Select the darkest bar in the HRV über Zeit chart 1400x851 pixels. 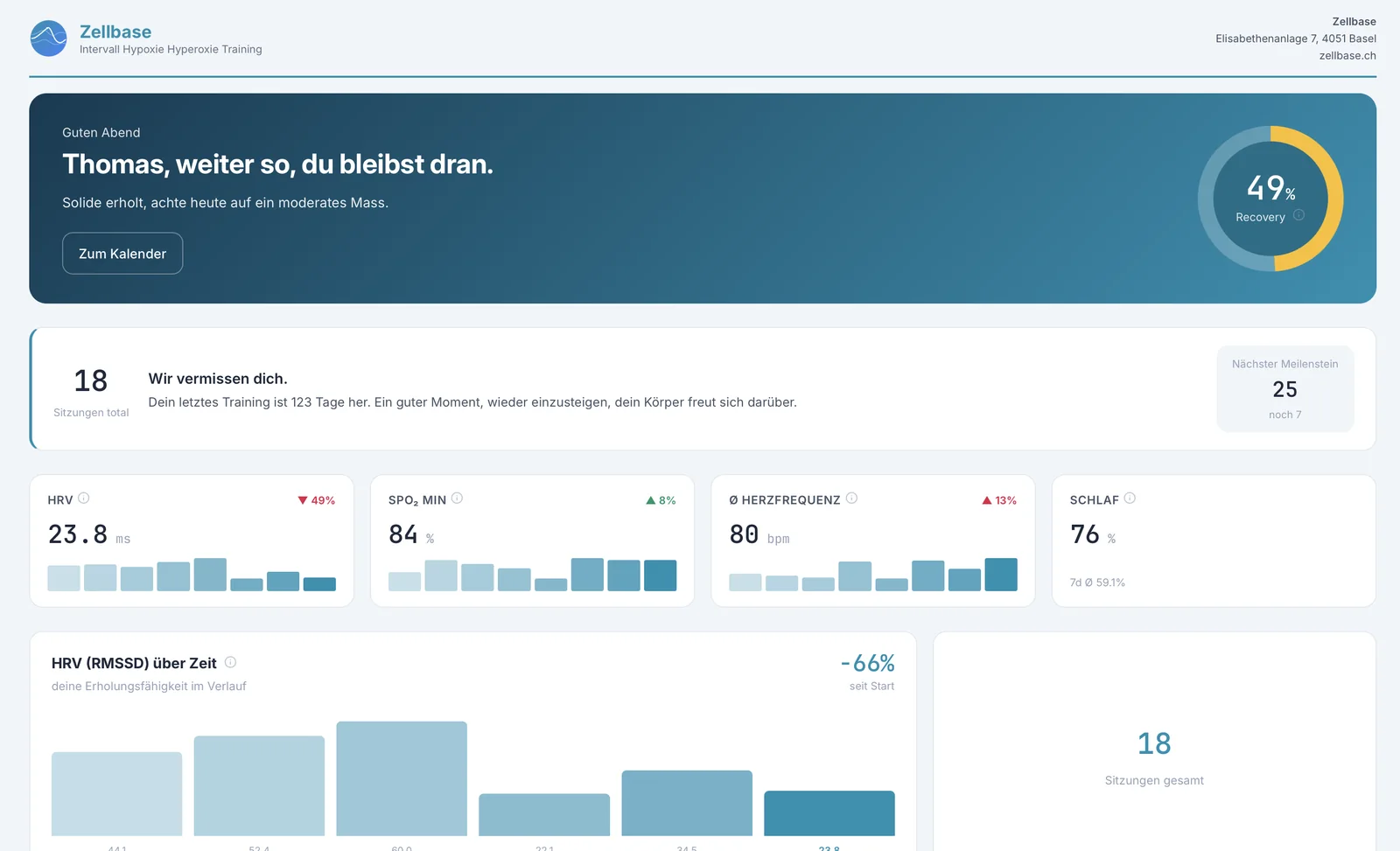tap(829, 813)
